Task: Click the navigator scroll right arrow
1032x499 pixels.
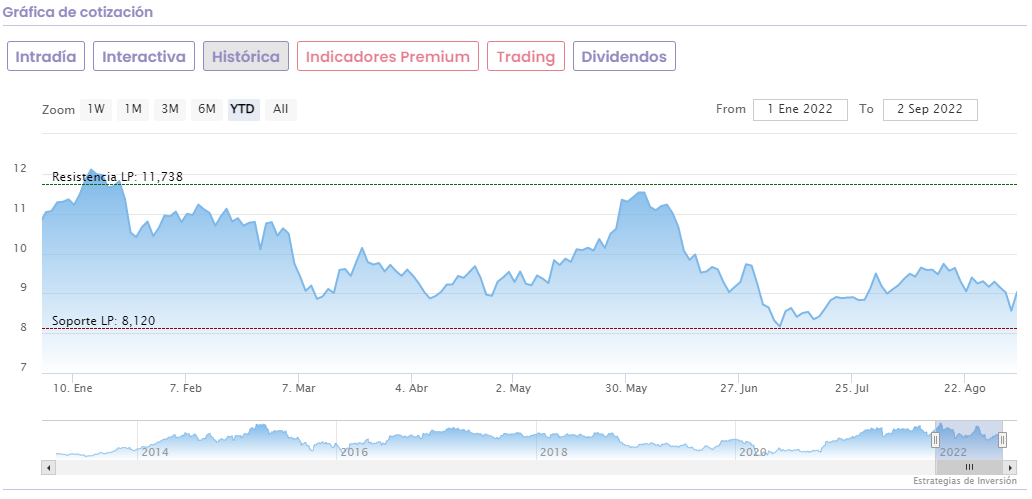Action: [x=1011, y=467]
